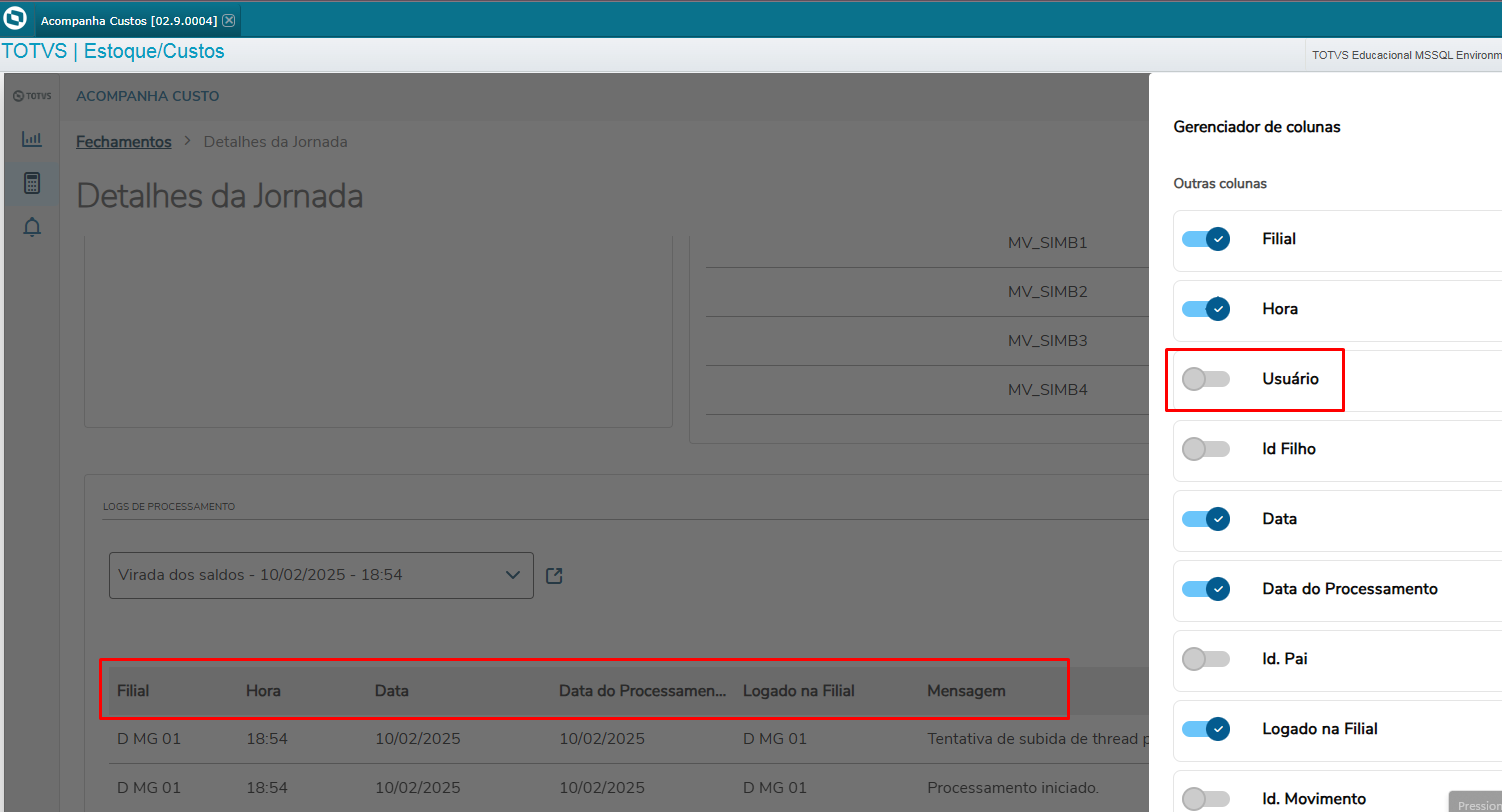Enable the Id. Movimento column switch
Viewport: 1502px width, 812px height.
[1206, 799]
